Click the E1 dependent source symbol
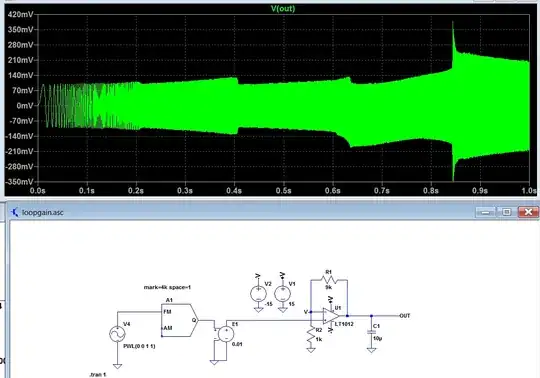540x378 pixels. [226, 334]
